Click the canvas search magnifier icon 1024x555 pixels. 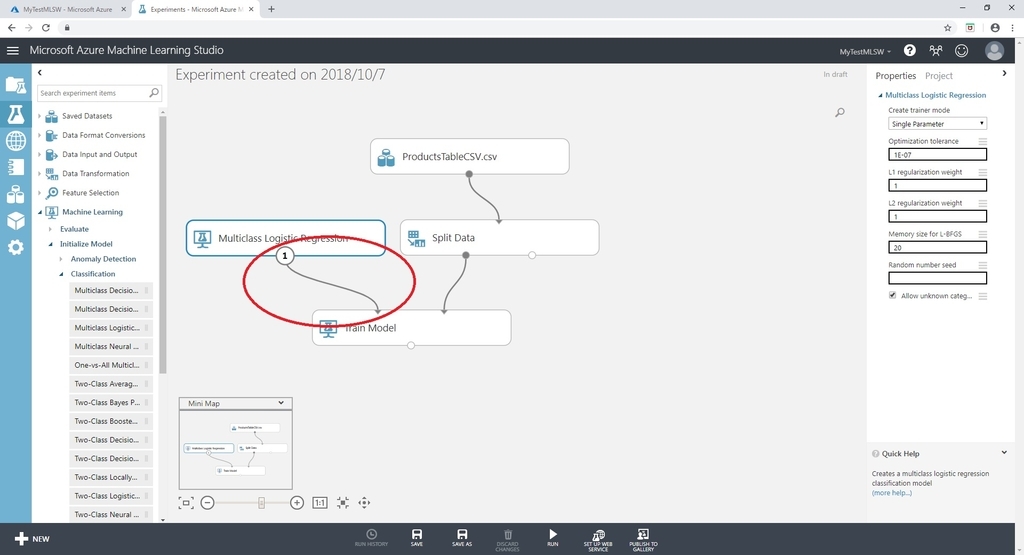[840, 112]
